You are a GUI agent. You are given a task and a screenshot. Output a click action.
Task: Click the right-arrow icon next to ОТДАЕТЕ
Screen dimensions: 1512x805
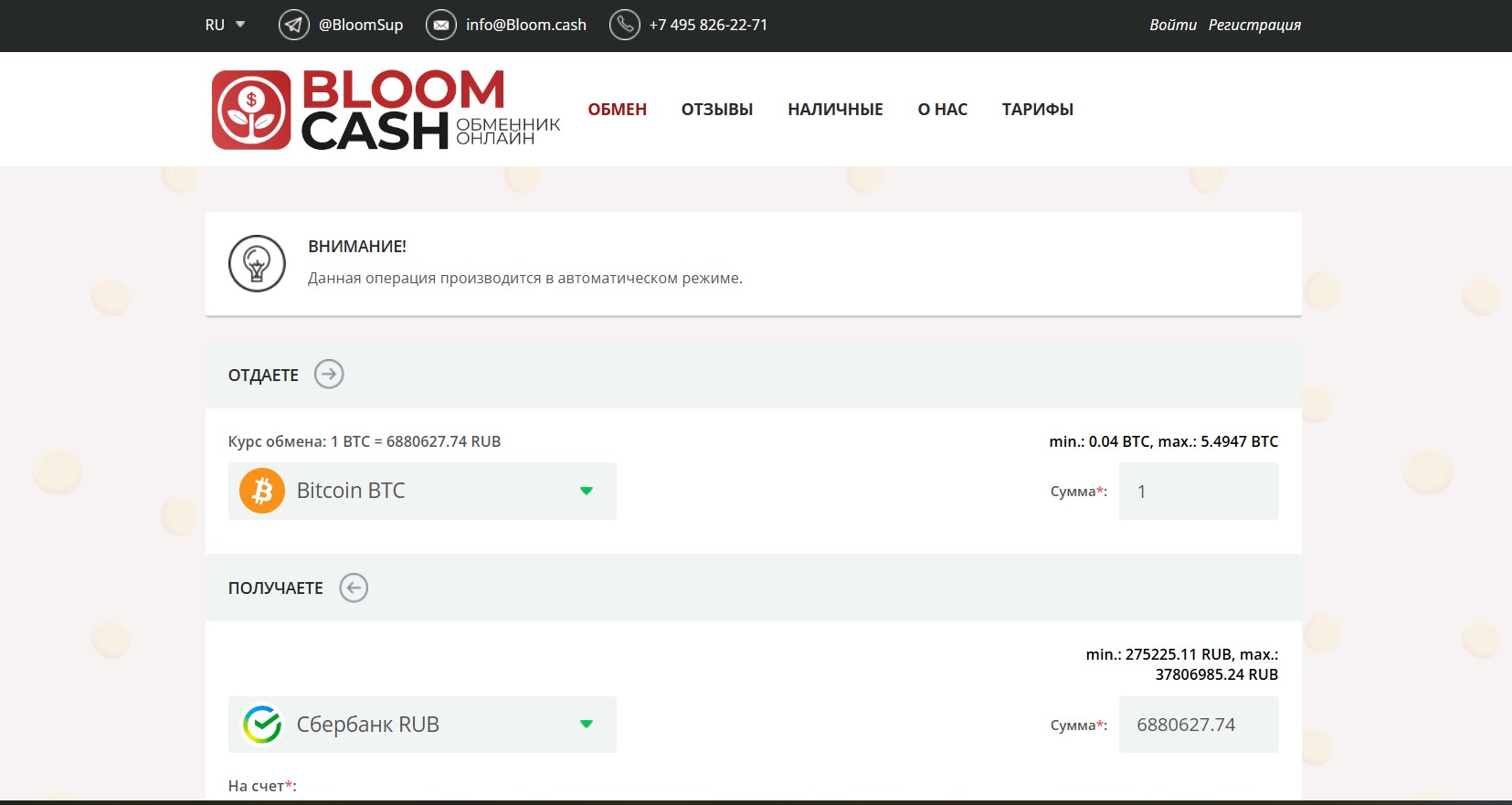329,374
